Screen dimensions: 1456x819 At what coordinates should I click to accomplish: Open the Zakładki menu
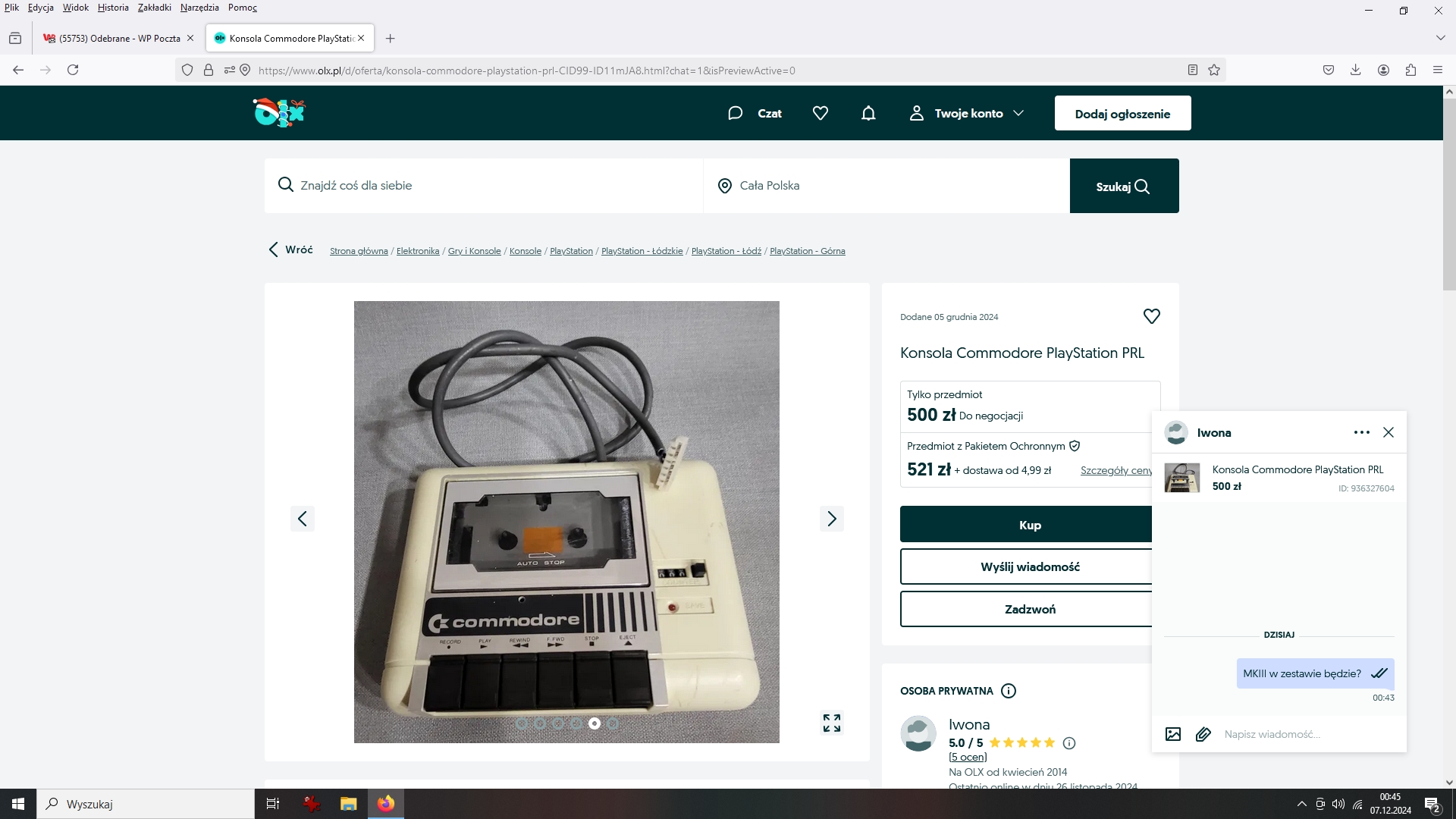(x=155, y=8)
